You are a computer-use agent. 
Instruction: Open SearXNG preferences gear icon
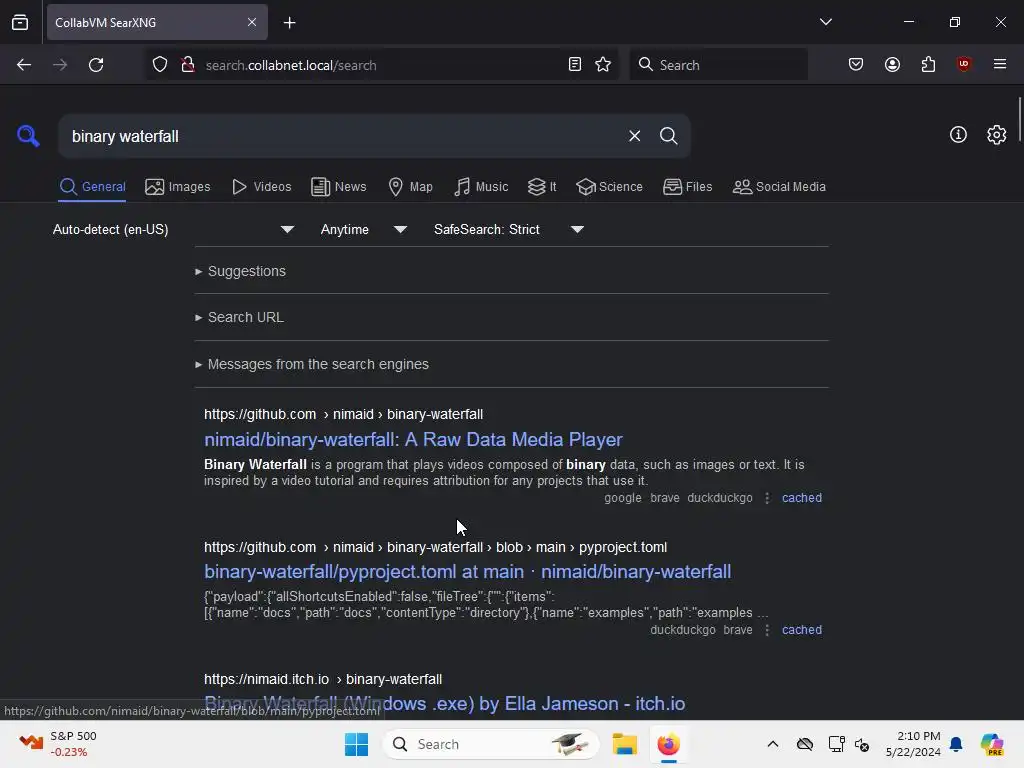tap(996, 135)
